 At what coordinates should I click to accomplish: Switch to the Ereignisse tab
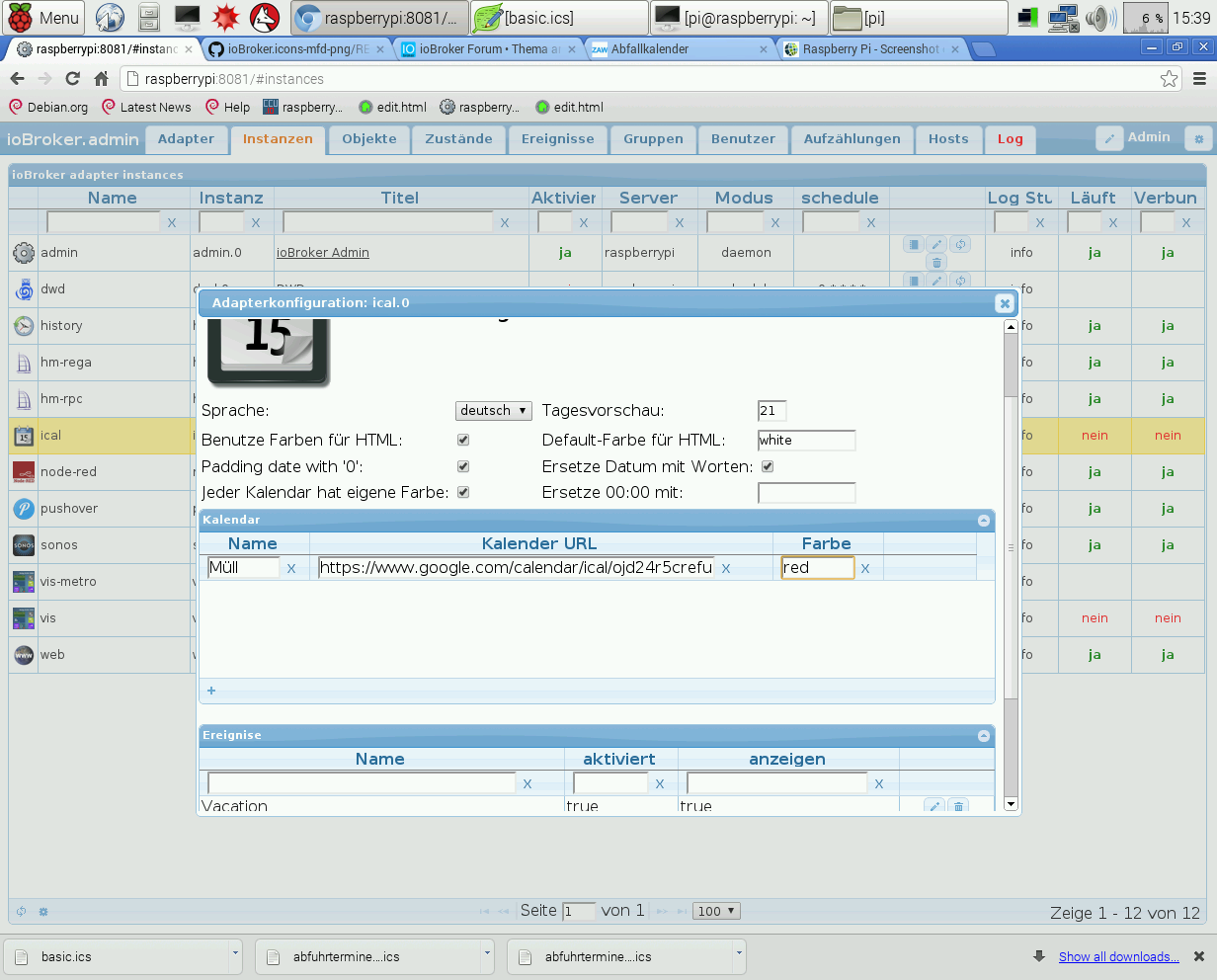pos(558,139)
